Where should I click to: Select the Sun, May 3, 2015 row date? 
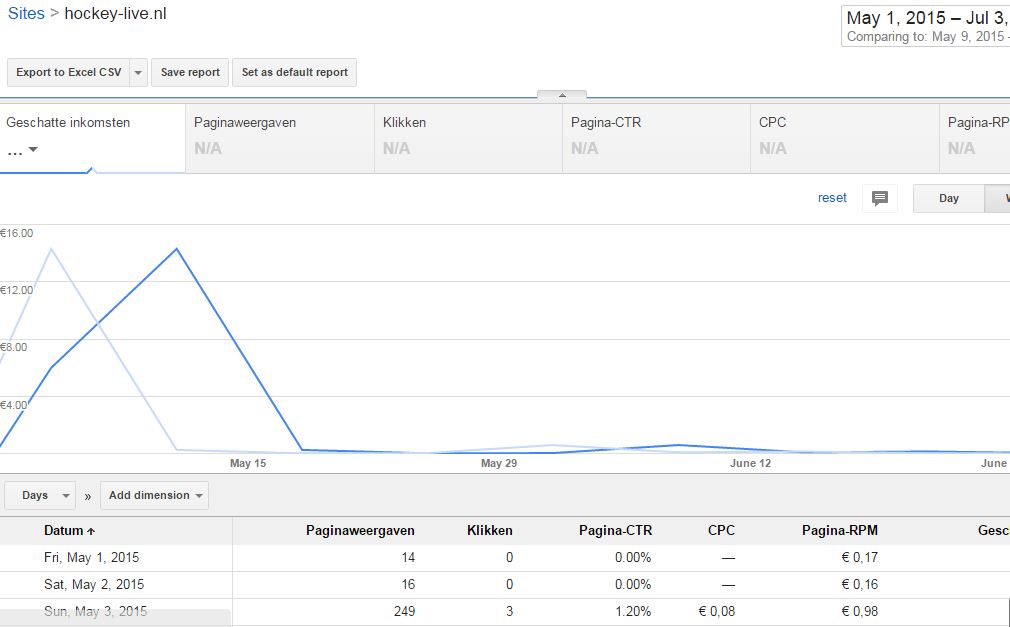click(x=95, y=612)
